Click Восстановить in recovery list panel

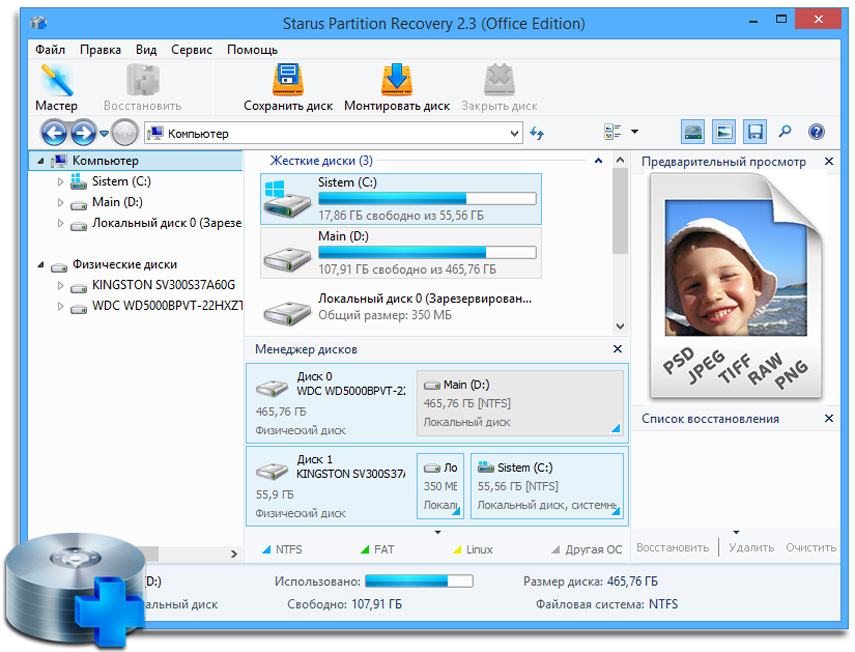coord(672,547)
